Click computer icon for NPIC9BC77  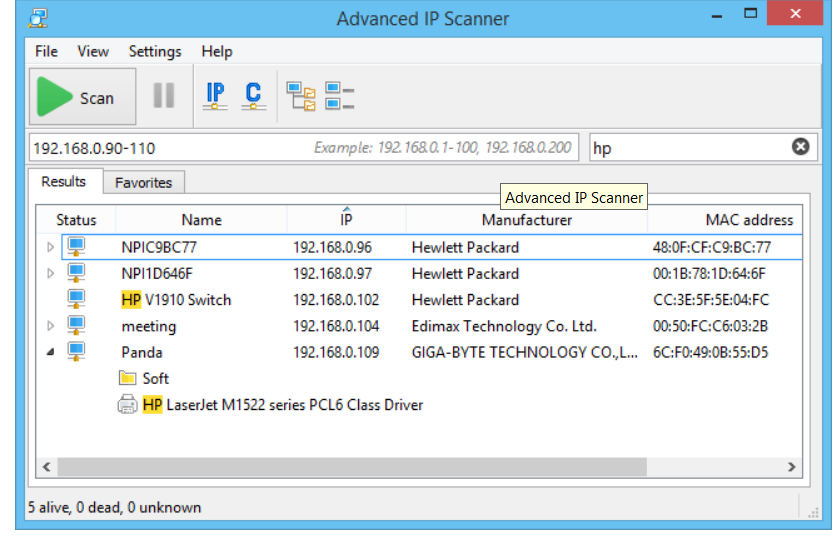coord(77,247)
